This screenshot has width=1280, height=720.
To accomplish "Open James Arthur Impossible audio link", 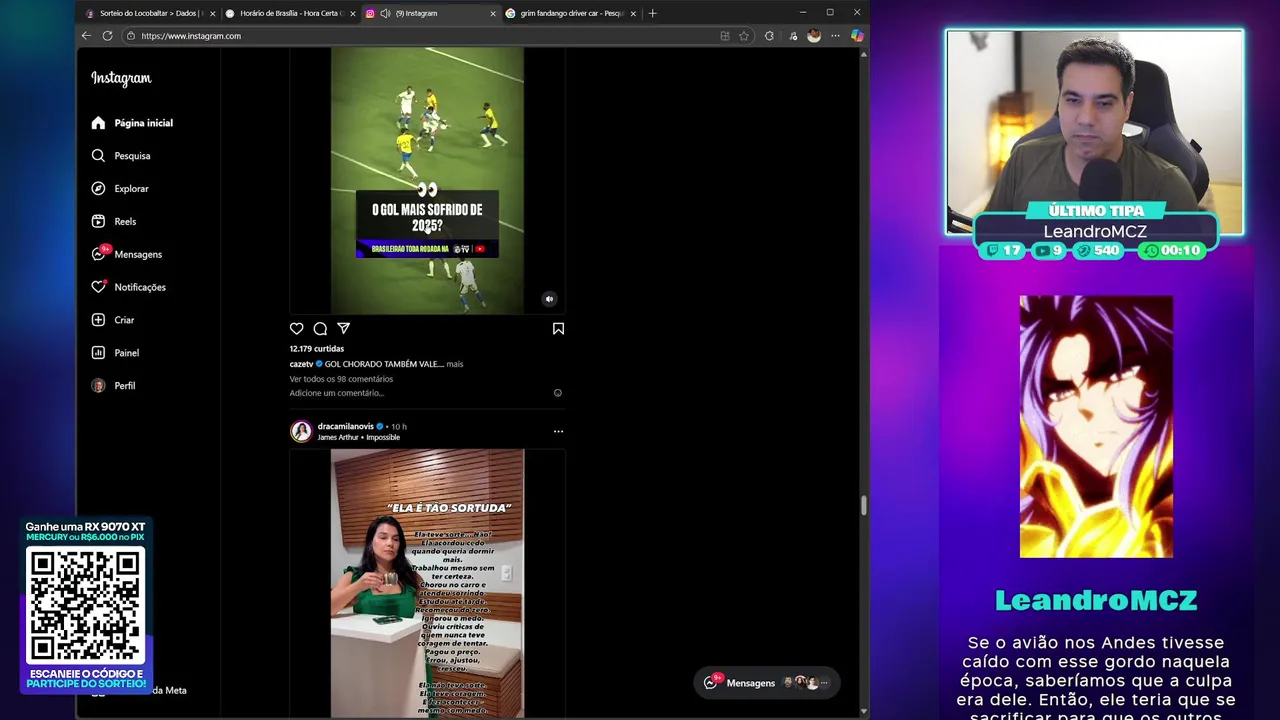I will click(358, 438).
